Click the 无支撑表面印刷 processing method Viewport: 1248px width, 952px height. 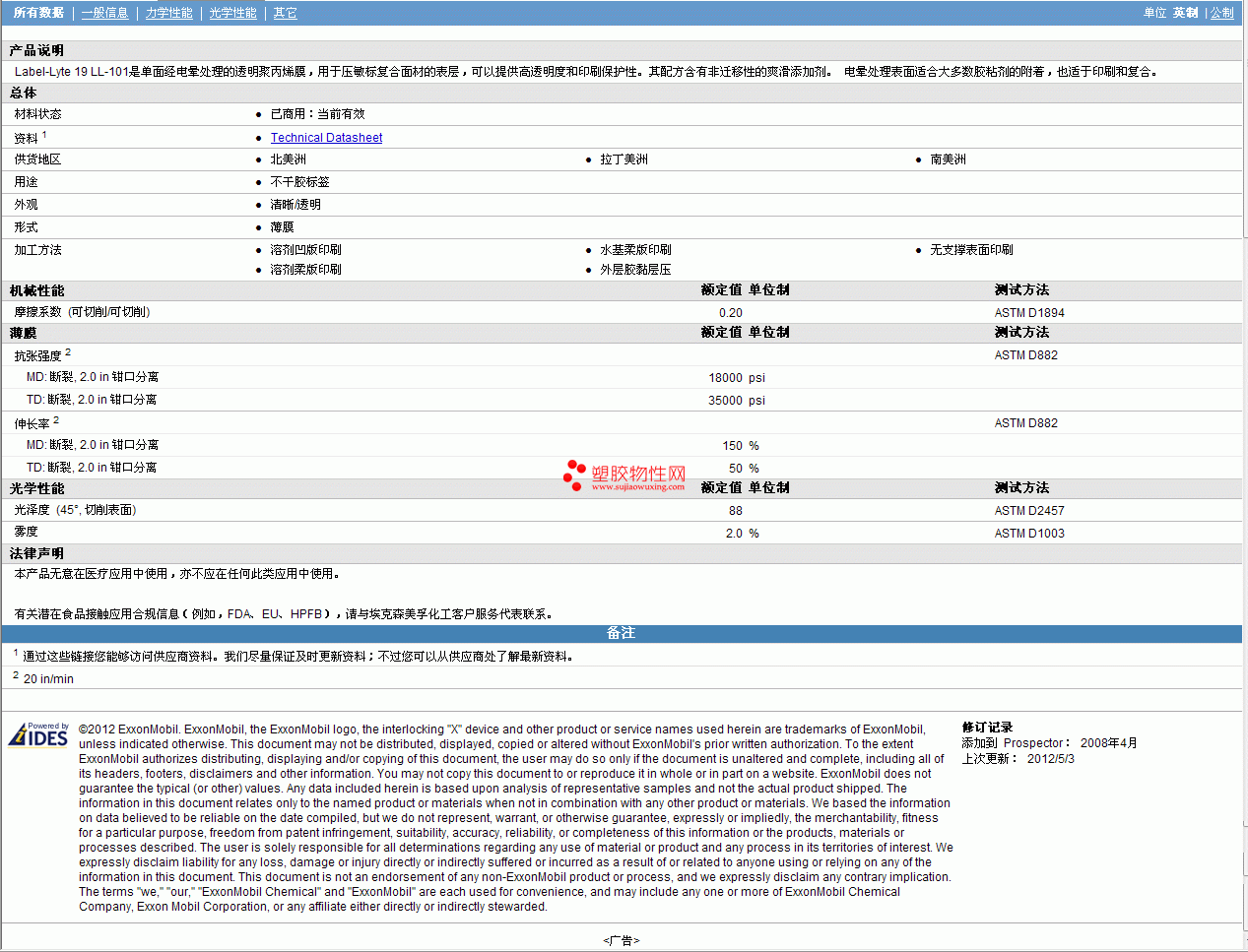[971, 250]
